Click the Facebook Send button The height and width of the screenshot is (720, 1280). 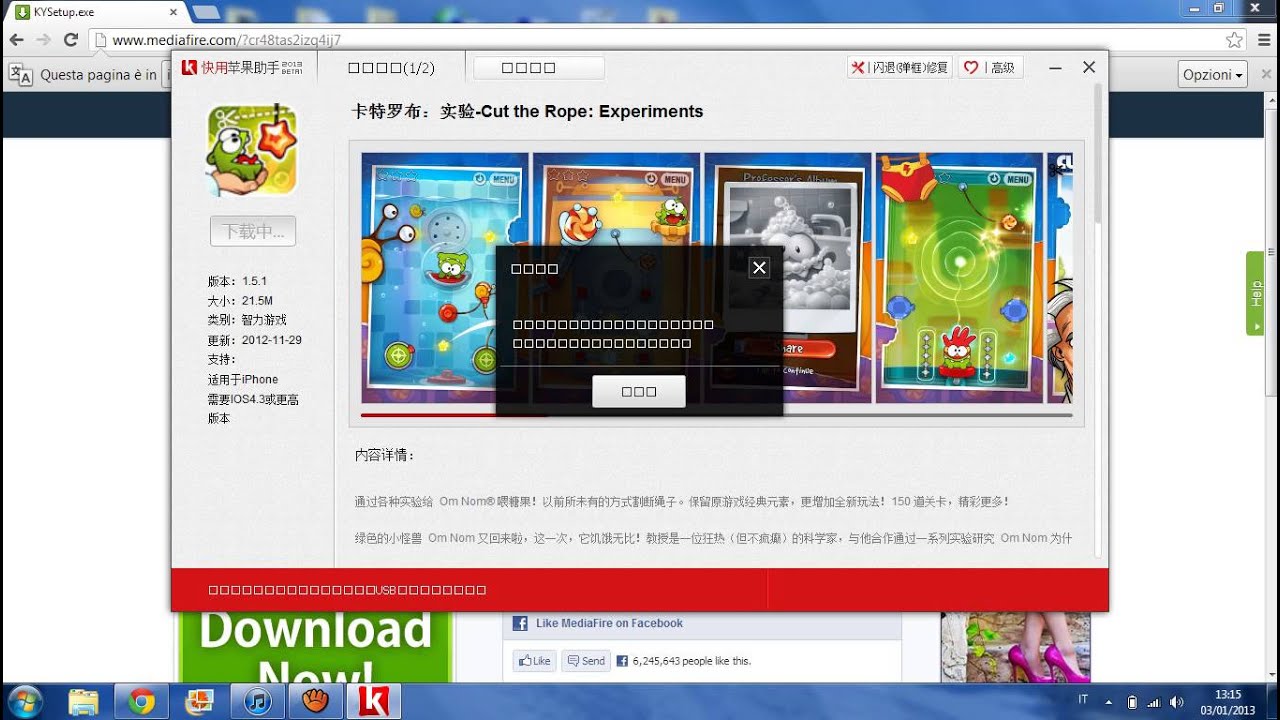(586, 661)
